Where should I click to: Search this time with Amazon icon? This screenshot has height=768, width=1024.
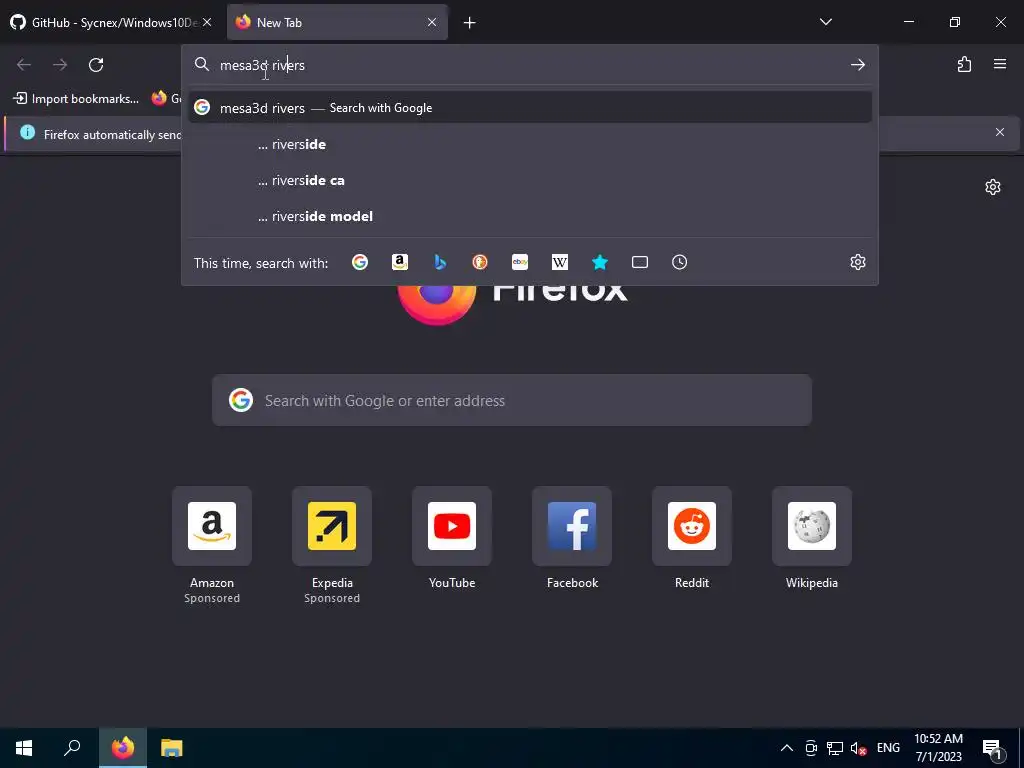[x=400, y=262]
